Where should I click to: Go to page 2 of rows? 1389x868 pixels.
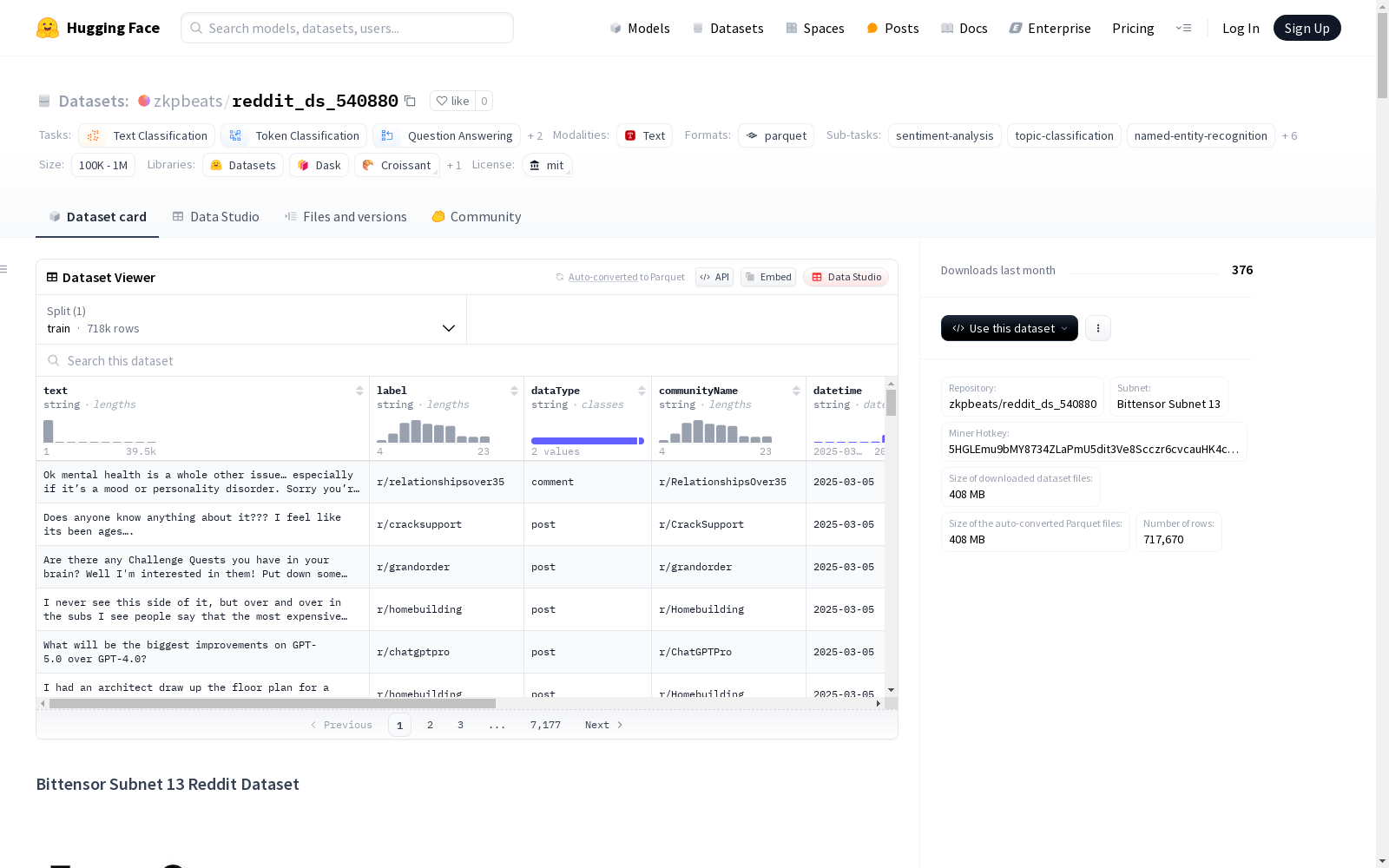click(x=430, y=725)
